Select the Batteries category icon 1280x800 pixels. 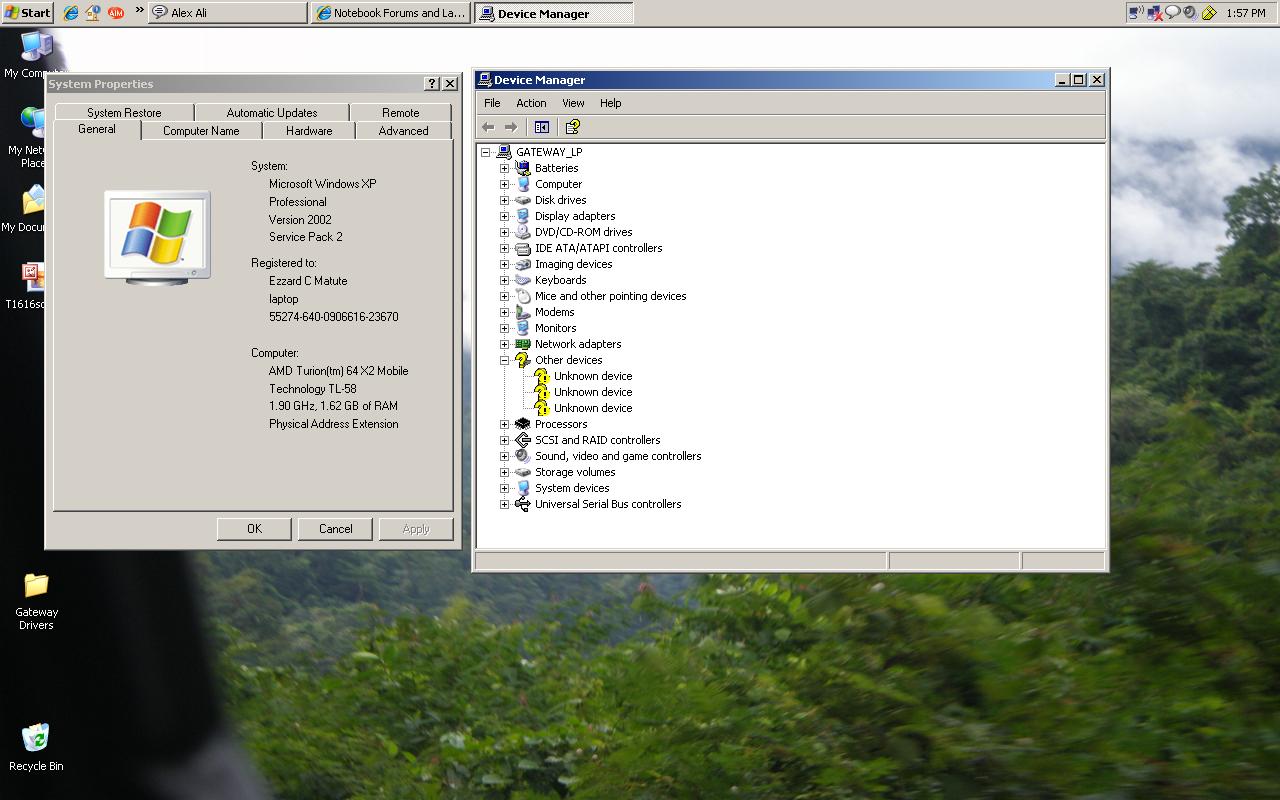(x=522, y=168)
